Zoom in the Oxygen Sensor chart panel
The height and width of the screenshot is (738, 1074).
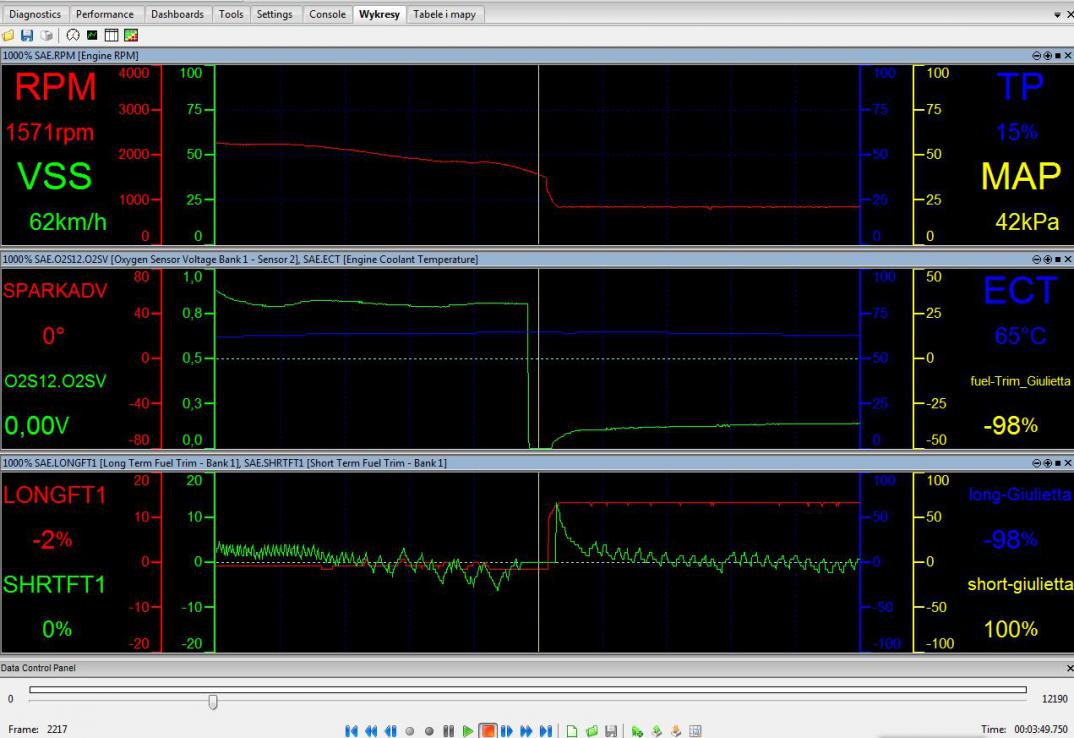pyautogui.click(x=1047, y=259)
